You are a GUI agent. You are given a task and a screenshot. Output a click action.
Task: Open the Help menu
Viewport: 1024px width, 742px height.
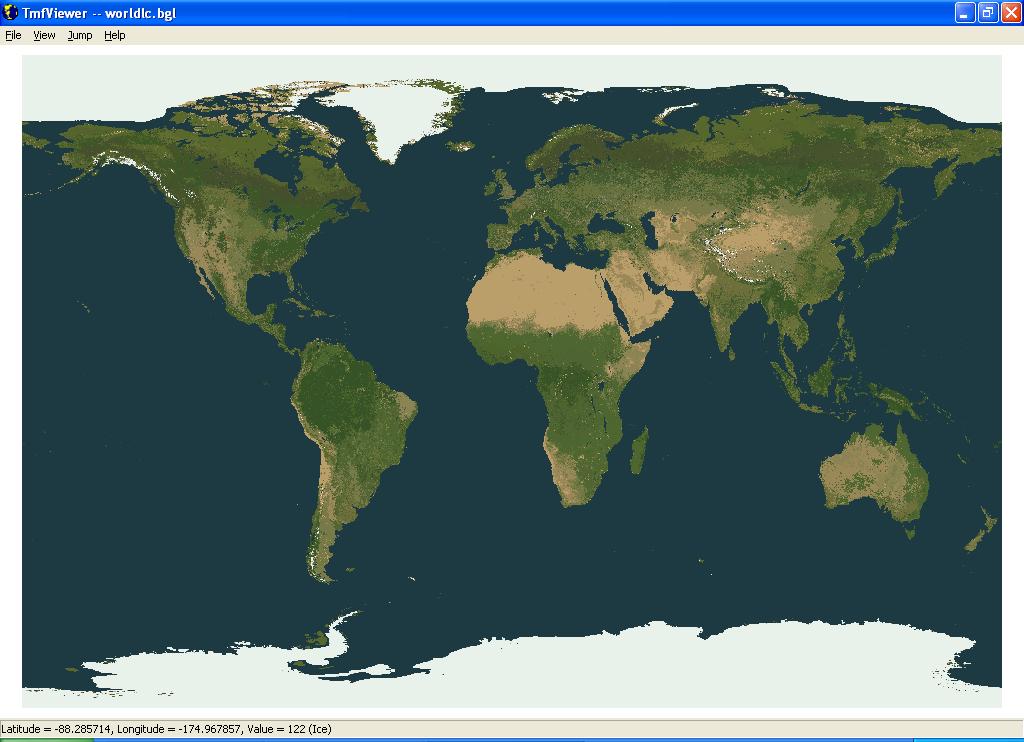click(114, 35)
